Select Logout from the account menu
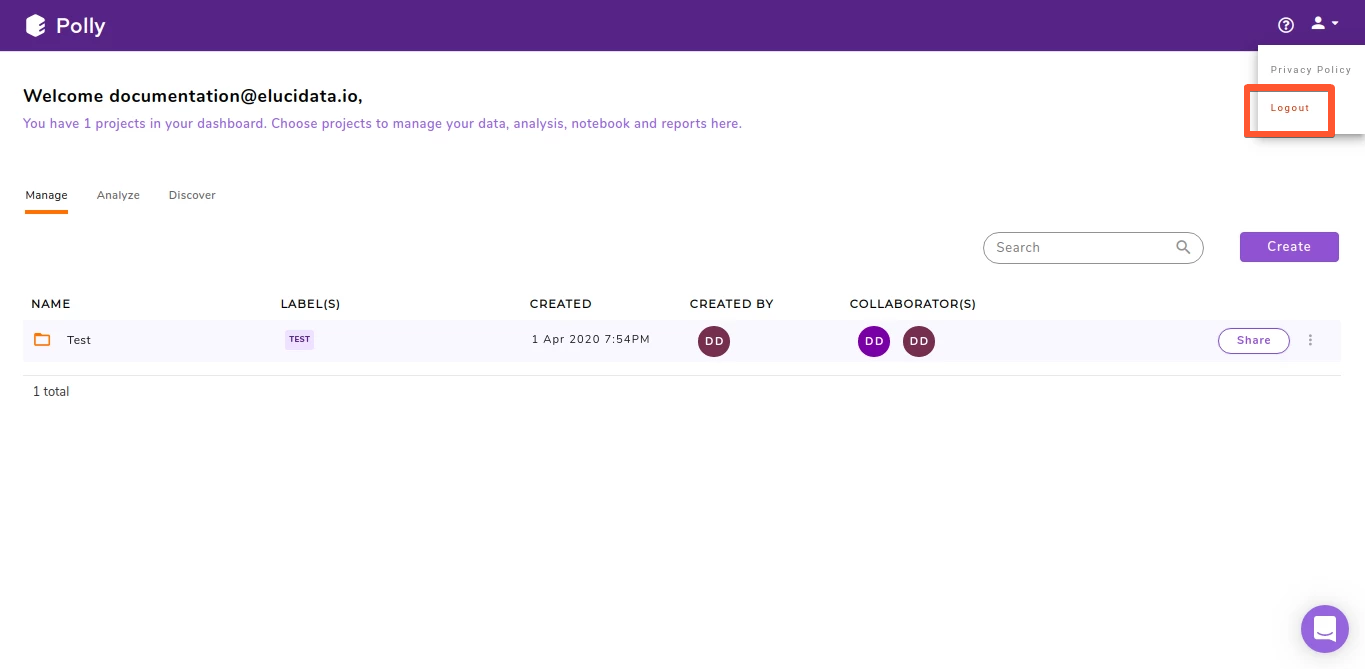The height and width of the screenshot is (669, 1365). coord(1289,108)
